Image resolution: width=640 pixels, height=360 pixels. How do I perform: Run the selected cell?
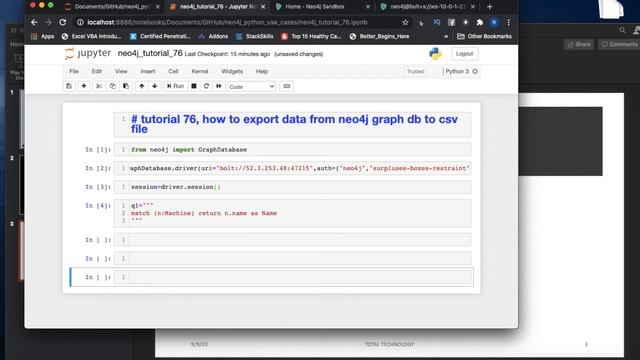click(x=175, y=86)
